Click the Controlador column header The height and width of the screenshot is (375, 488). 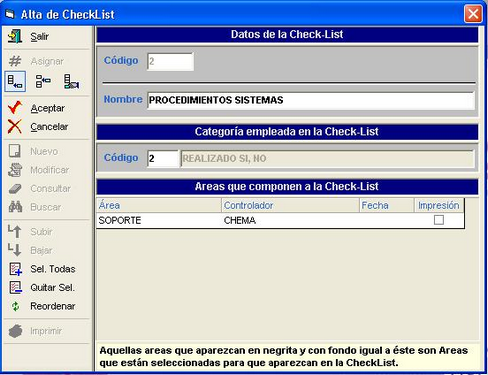click(x=290, y=205)
